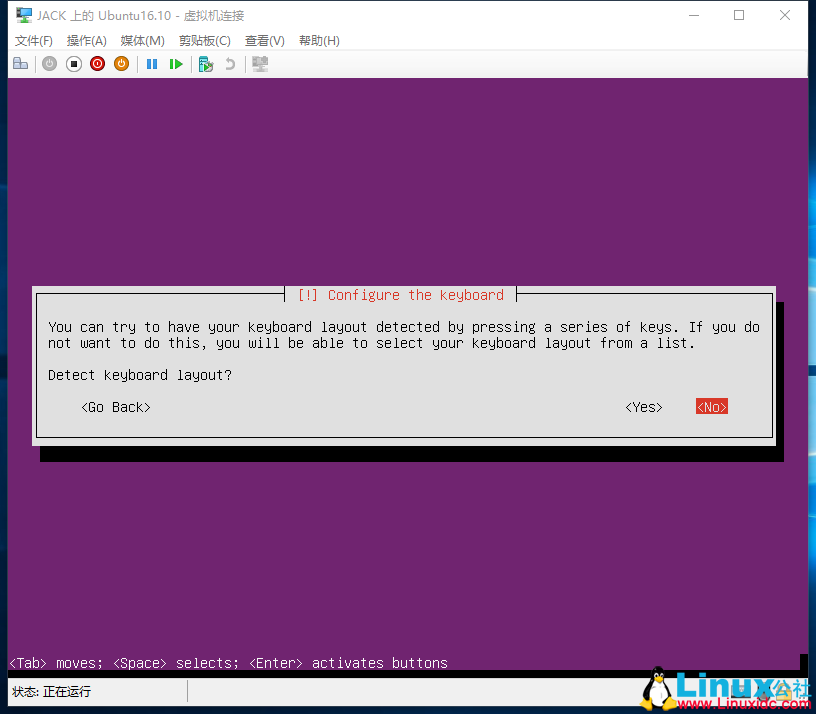Open the 操作(A) menu

click(x=86, y=40)
